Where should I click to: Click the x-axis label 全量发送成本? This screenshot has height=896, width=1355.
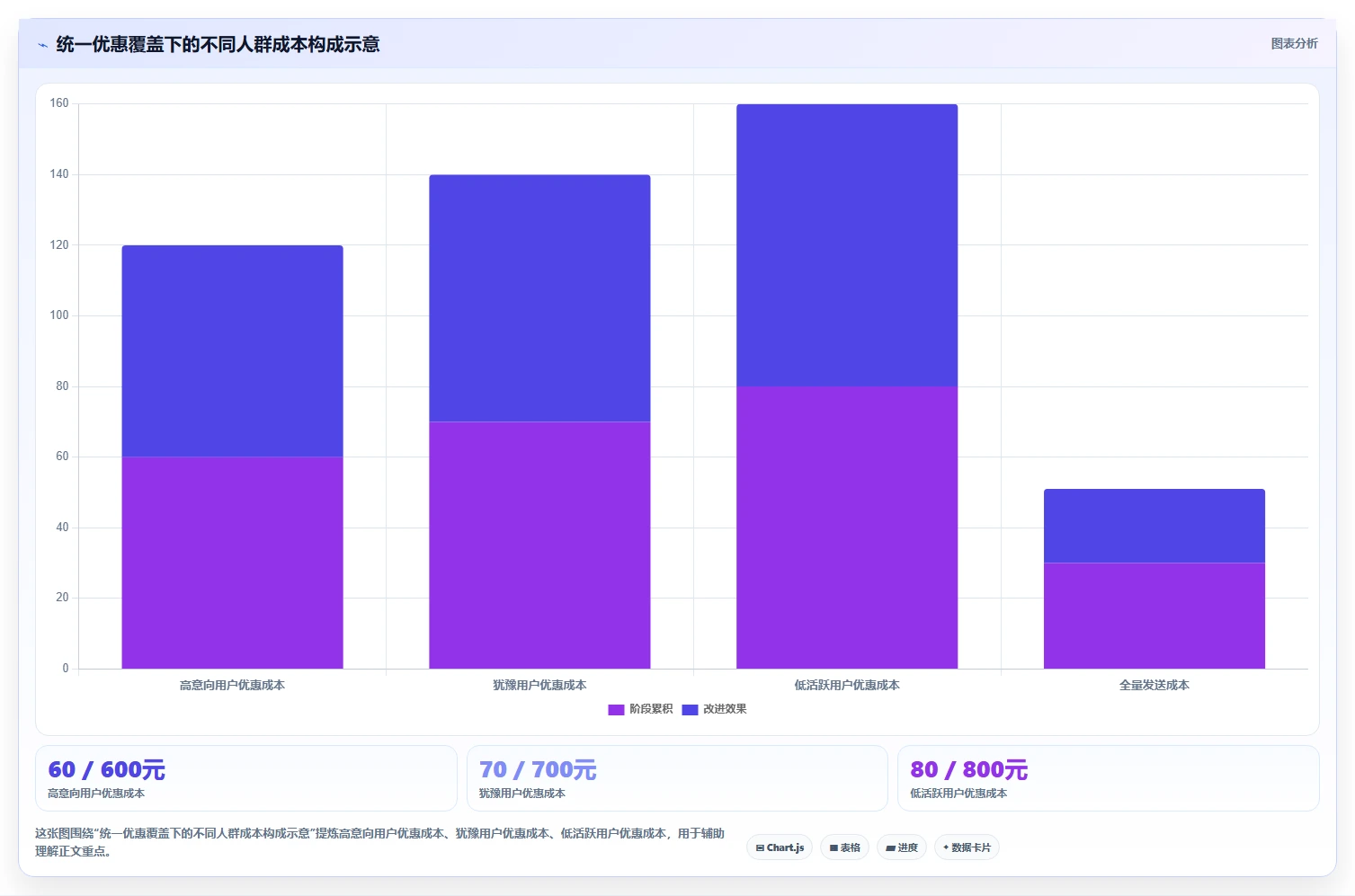1154,685
